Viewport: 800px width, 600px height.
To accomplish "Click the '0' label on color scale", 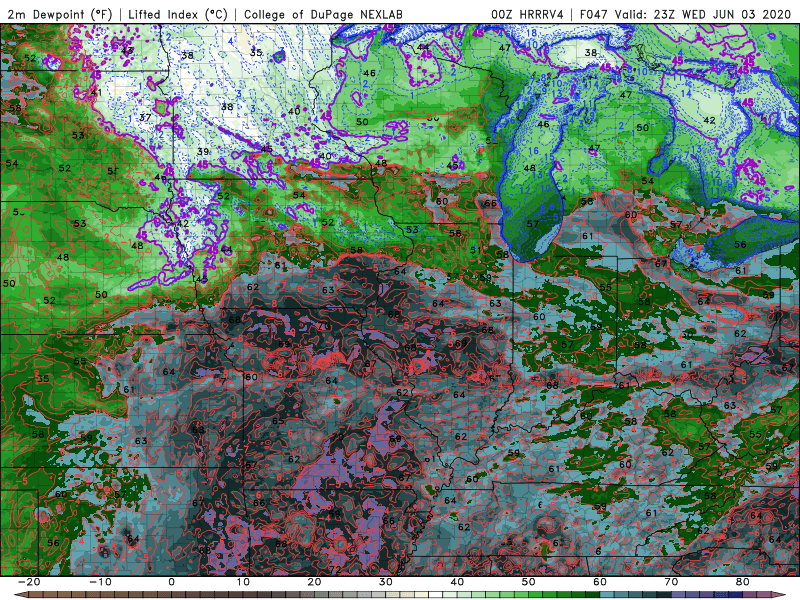I will click(x=171, y=582).
